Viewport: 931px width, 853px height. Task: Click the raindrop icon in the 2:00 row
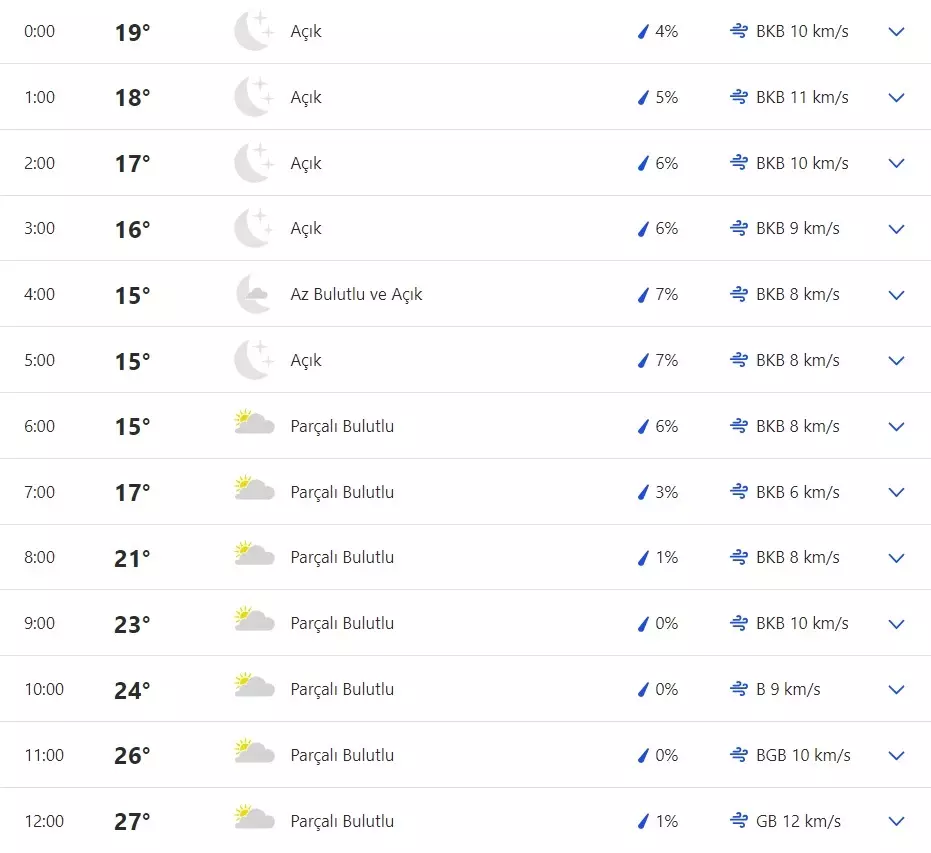(644, 163)
